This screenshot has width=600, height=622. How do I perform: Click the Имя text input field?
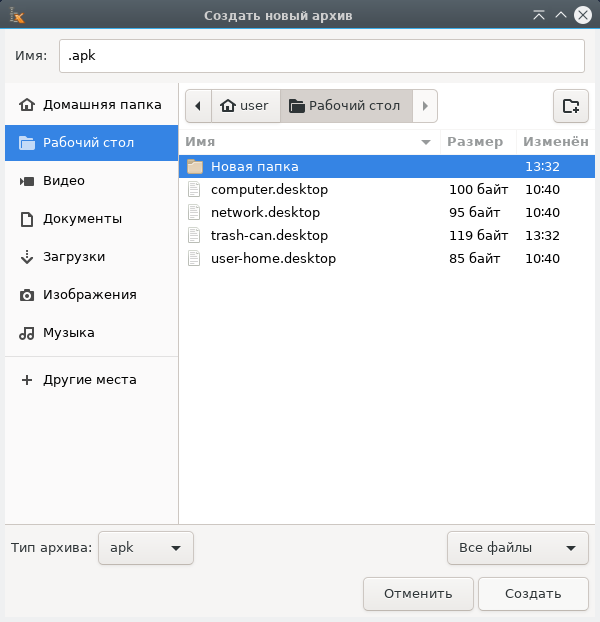[320, 57]
